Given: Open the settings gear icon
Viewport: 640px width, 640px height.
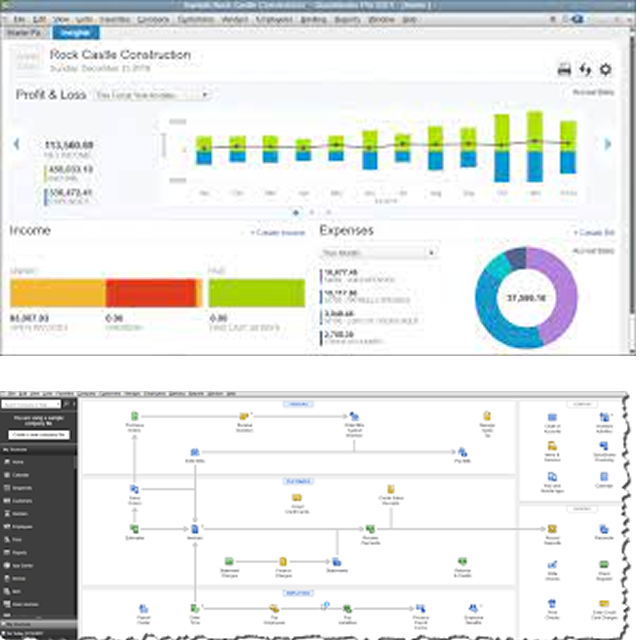Looking at the screenshot, I should pos(606,69).
